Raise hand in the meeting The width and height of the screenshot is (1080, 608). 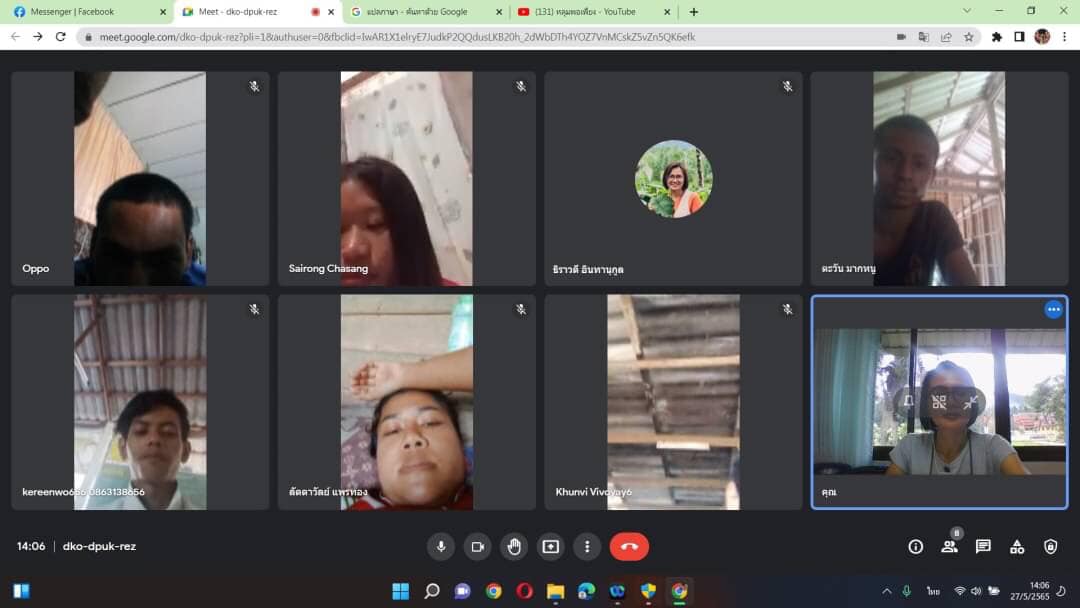(x=514, y=546)
